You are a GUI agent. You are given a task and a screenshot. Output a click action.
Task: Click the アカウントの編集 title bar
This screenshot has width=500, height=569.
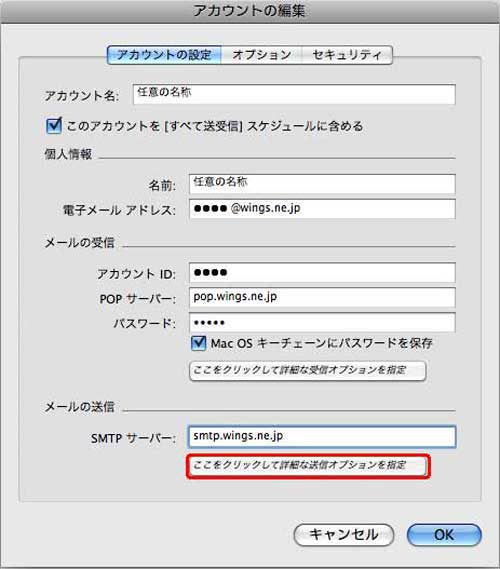[x=250, y=11]
